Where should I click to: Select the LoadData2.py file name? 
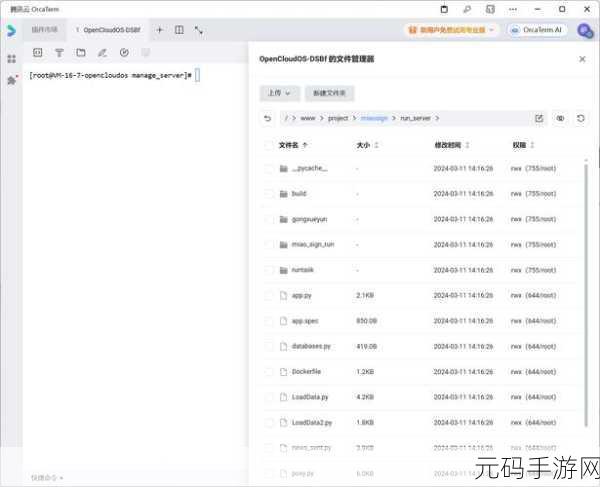tap(311, 423)
